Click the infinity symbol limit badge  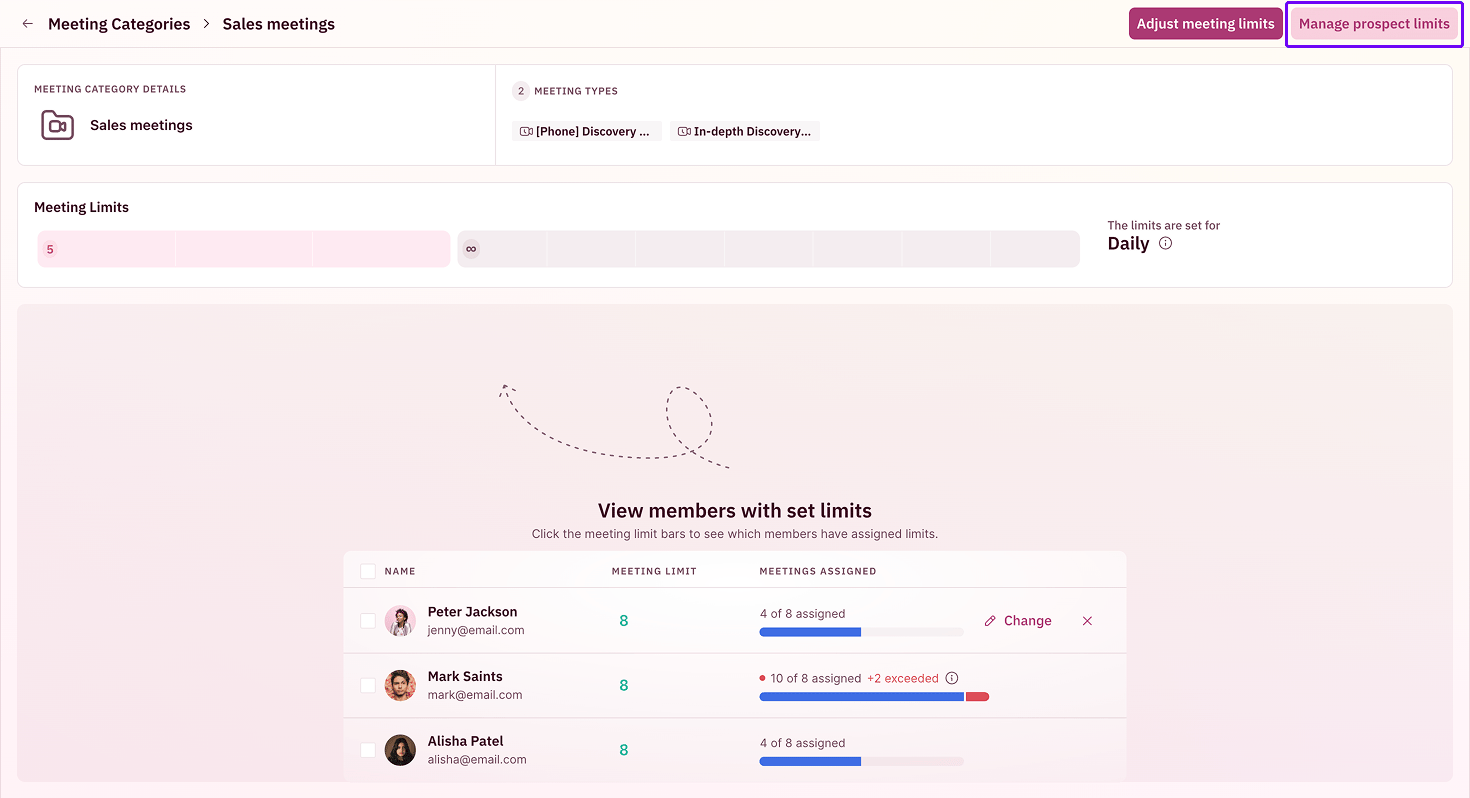point(471,249)
